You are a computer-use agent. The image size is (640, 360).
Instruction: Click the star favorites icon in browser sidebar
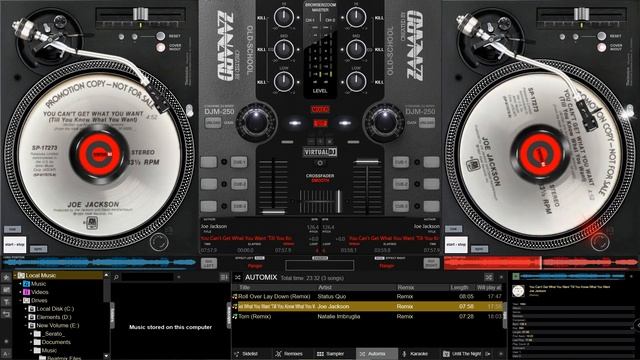click(6, 277)
